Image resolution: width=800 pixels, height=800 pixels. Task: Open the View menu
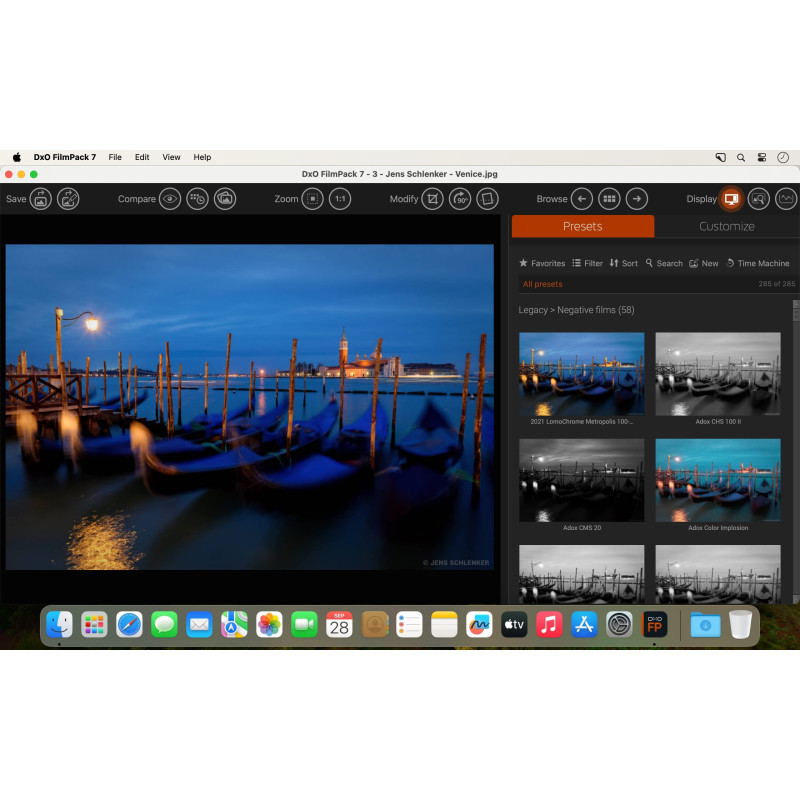(x=171, y=157)
